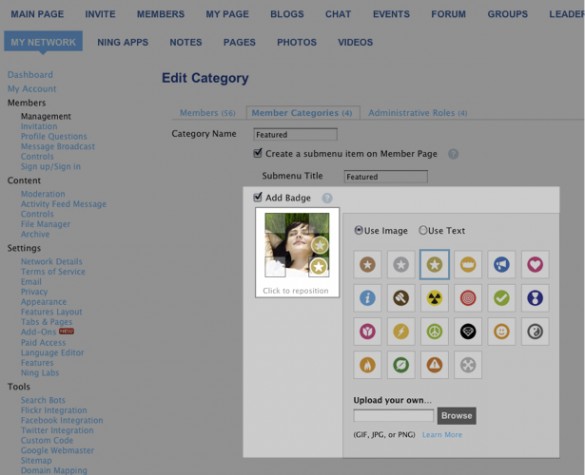Pick the orange flame badge
The image size is (585, 475).
click(367, 365)
